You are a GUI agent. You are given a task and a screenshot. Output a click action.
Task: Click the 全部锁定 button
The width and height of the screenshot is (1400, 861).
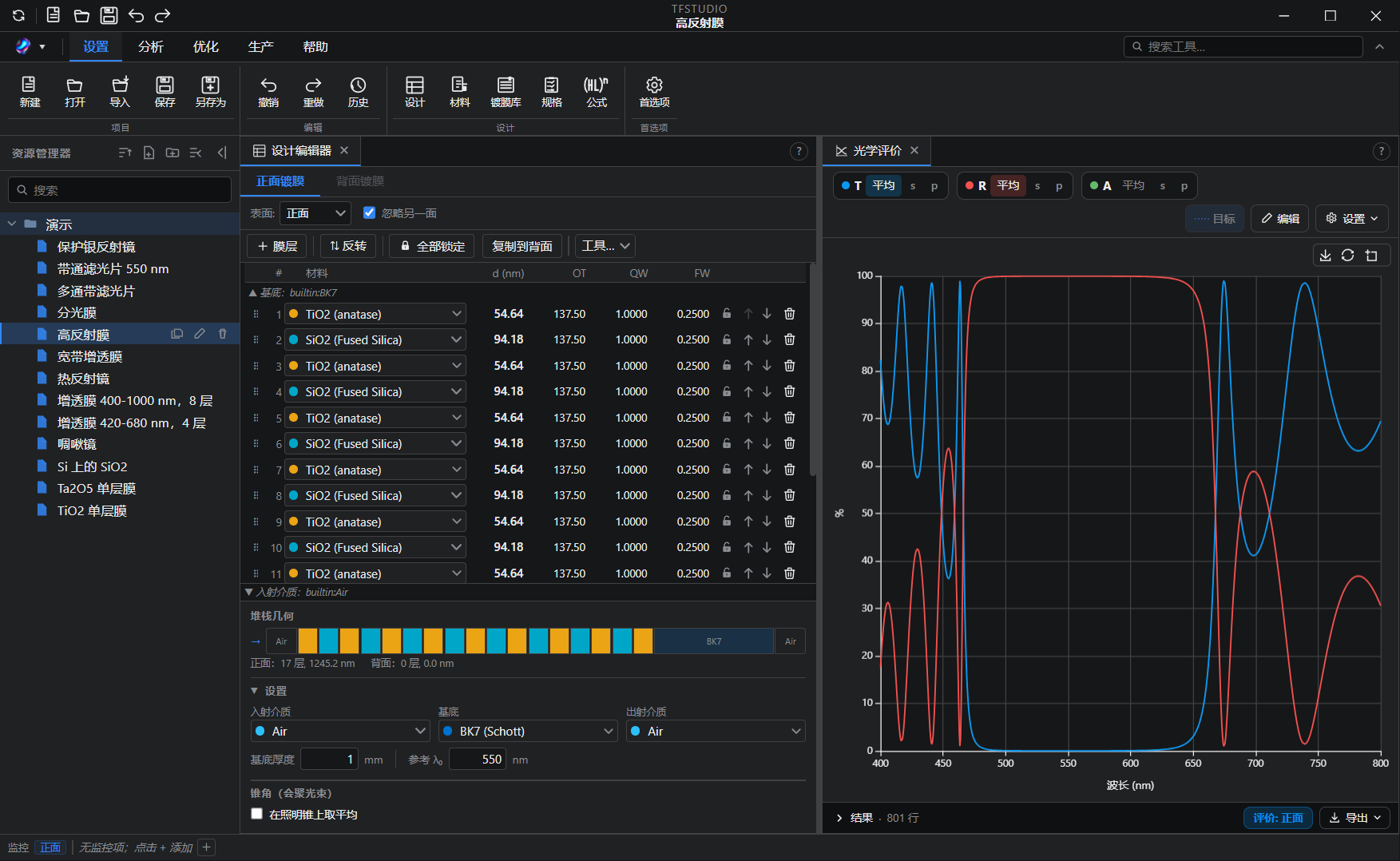[432, 246]
